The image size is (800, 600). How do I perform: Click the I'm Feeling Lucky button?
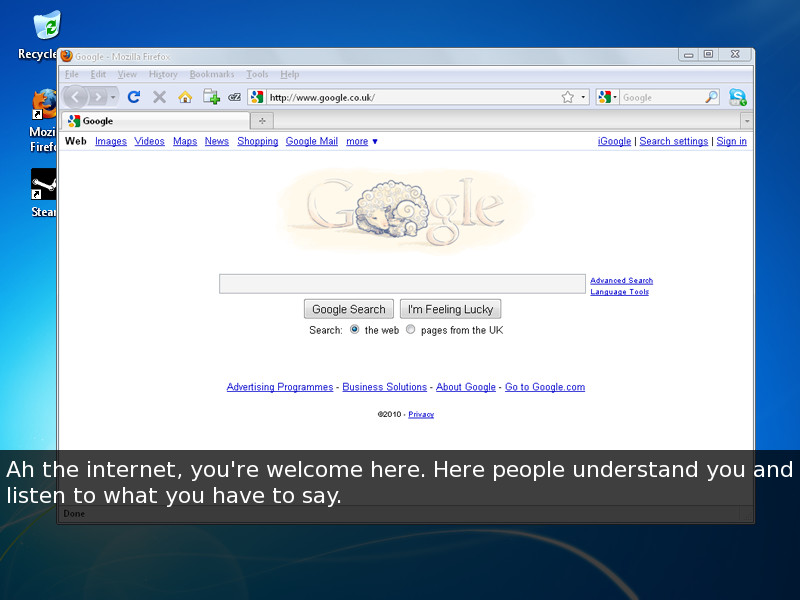tap(451, 309)
